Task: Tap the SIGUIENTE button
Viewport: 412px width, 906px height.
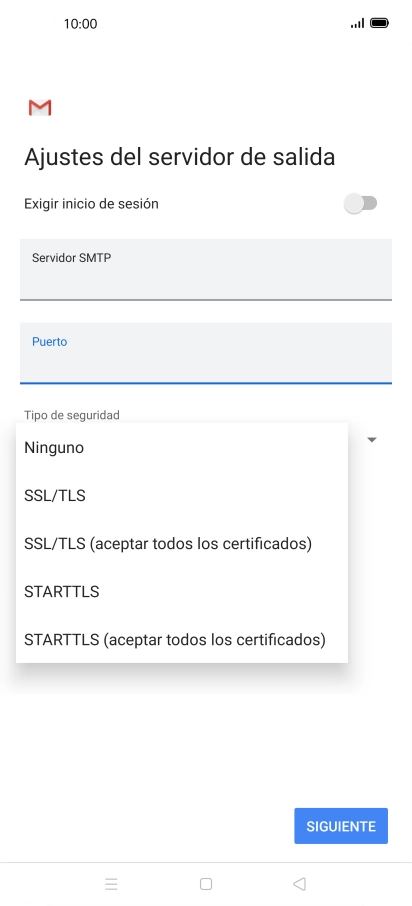Action: click(341, 826)
